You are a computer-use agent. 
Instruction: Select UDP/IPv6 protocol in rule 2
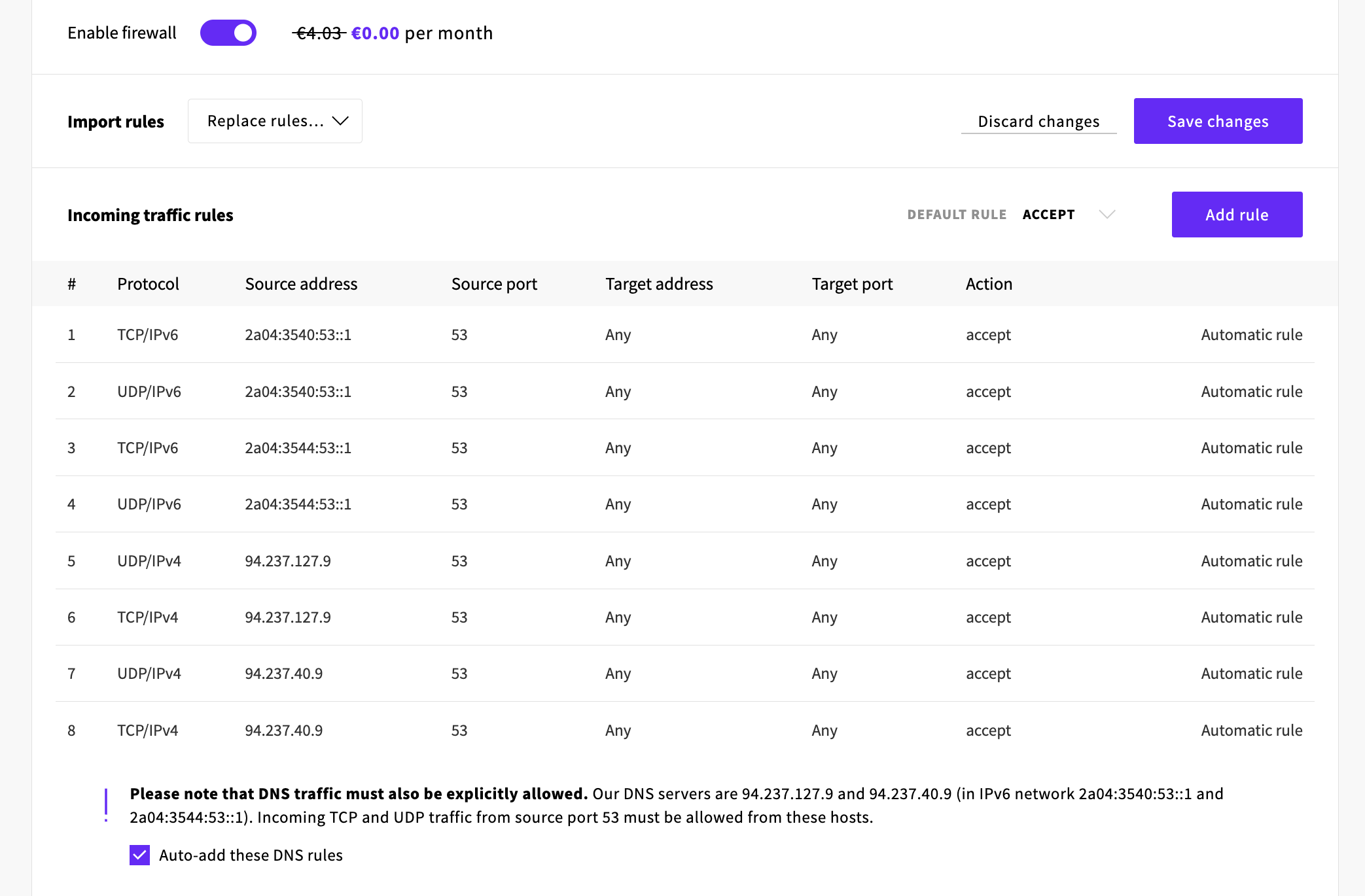149,392
